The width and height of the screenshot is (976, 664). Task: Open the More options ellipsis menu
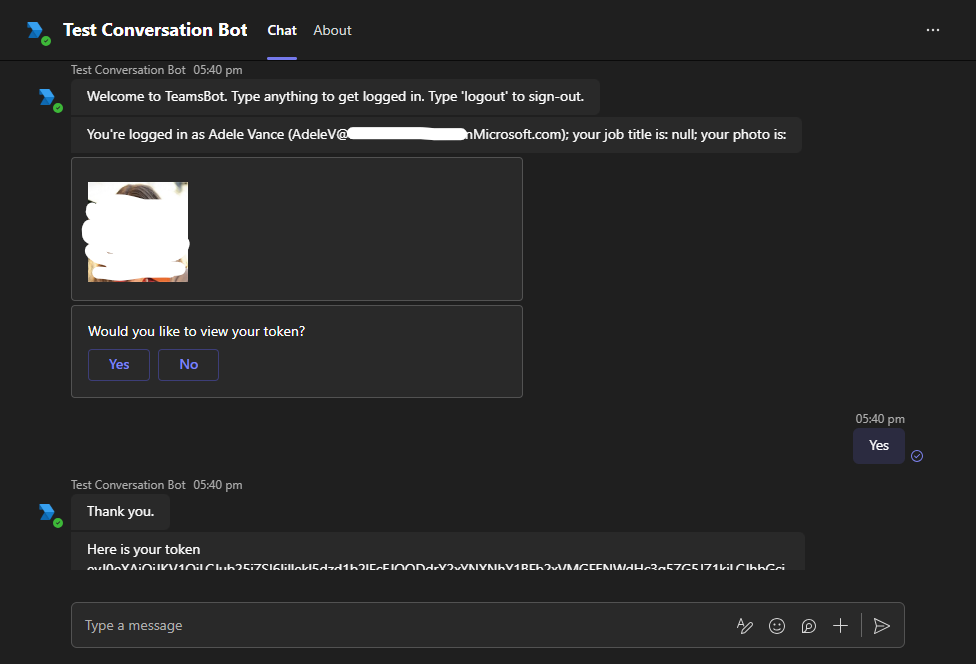932,30
